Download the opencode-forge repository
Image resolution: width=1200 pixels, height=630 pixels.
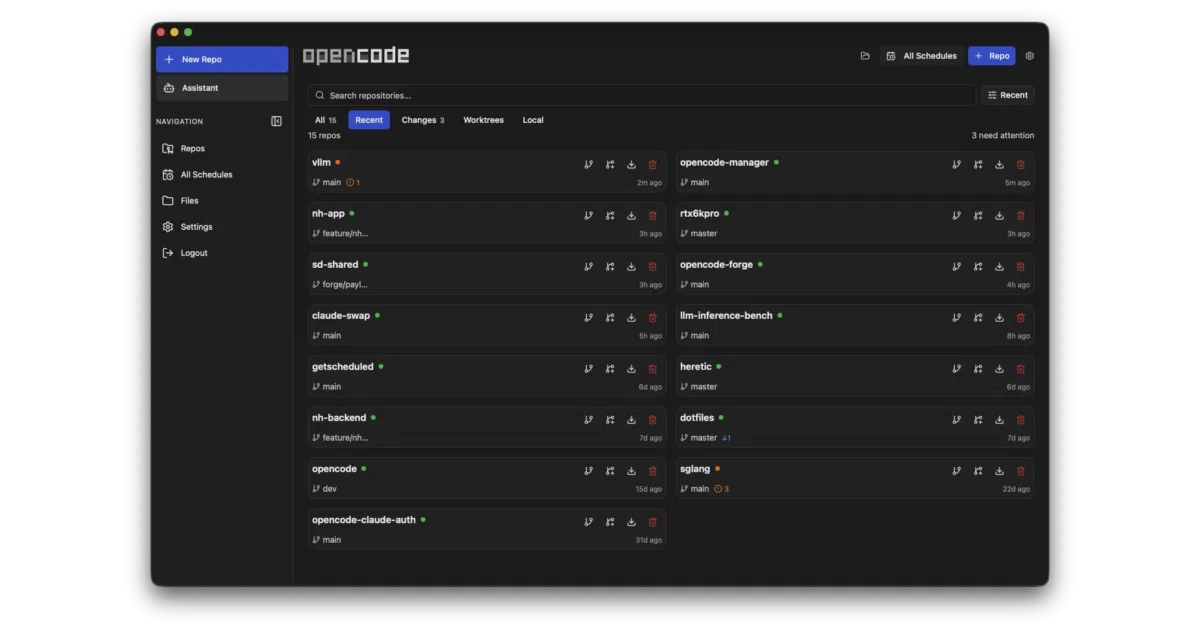(999, 267)
